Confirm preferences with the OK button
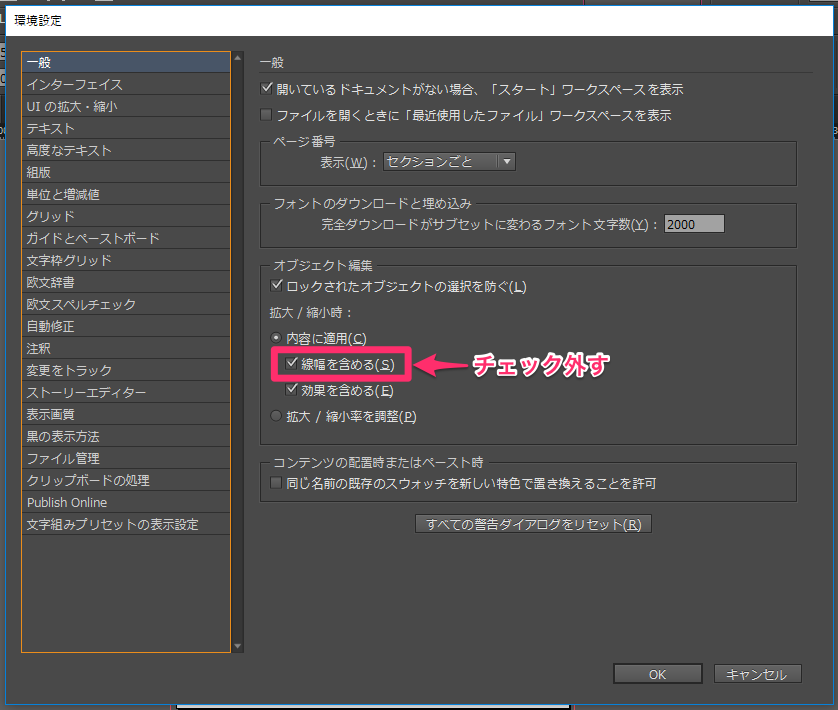This screenshot has width=838, height=710. point(657,674)
